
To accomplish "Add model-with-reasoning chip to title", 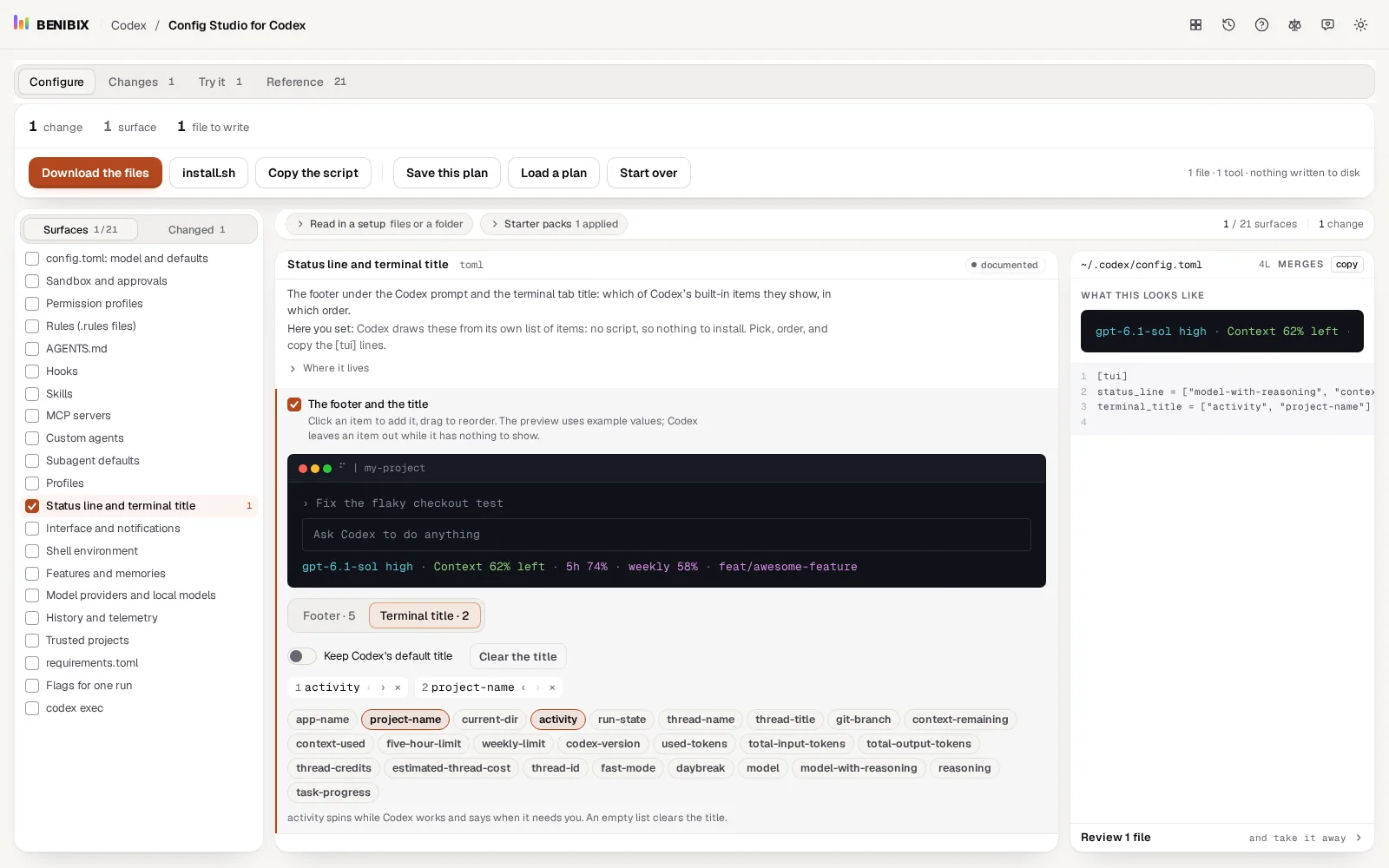I will point(859,768).
